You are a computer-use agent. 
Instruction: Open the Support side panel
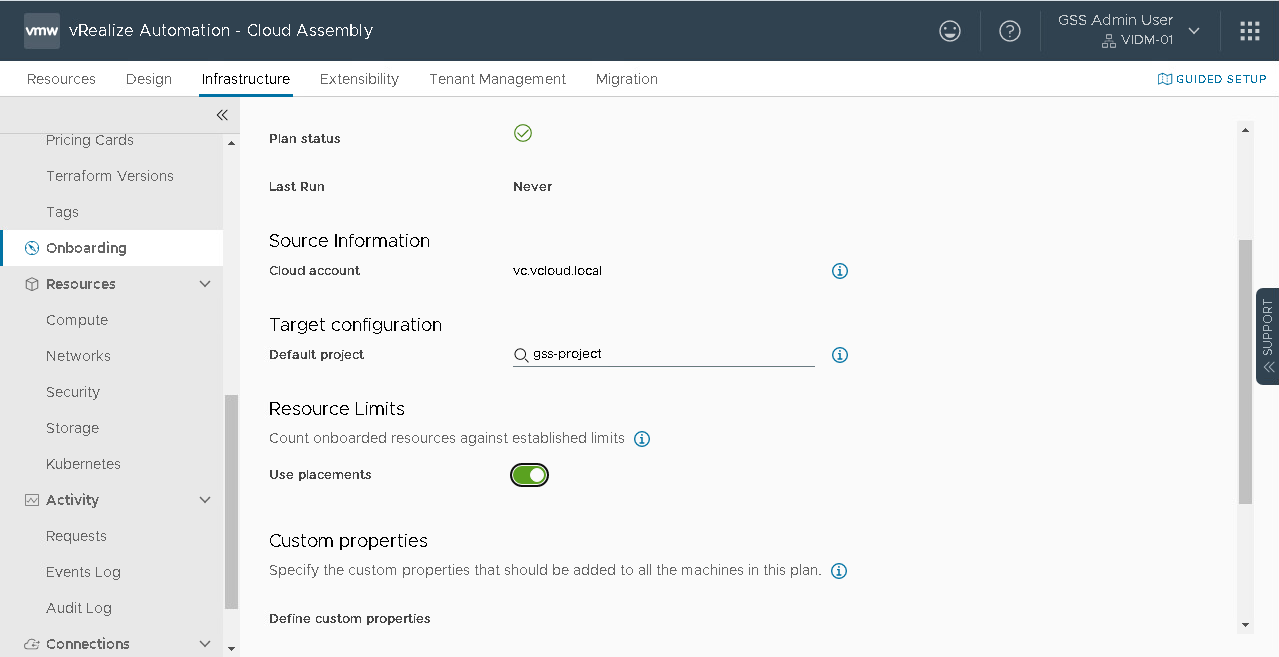click(1267, 336)
